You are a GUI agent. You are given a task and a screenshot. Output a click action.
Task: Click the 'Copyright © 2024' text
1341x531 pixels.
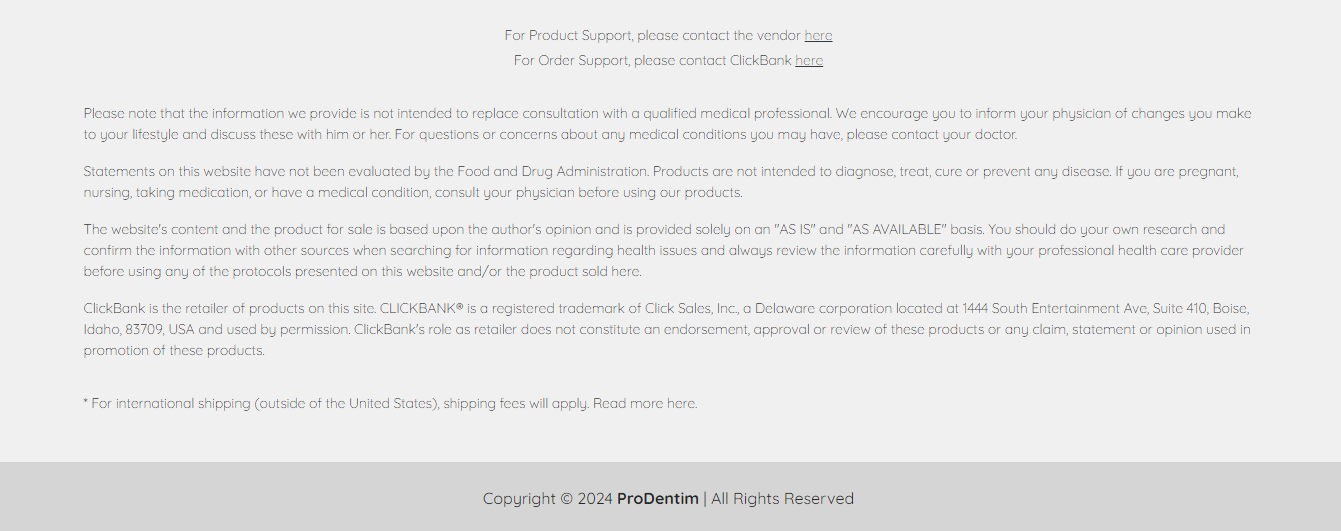[x=548, y=498]
